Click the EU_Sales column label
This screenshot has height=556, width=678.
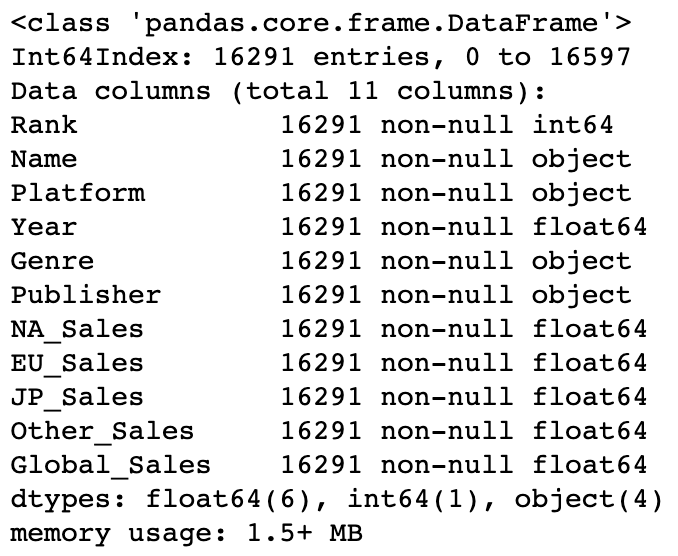click(78, 363)
